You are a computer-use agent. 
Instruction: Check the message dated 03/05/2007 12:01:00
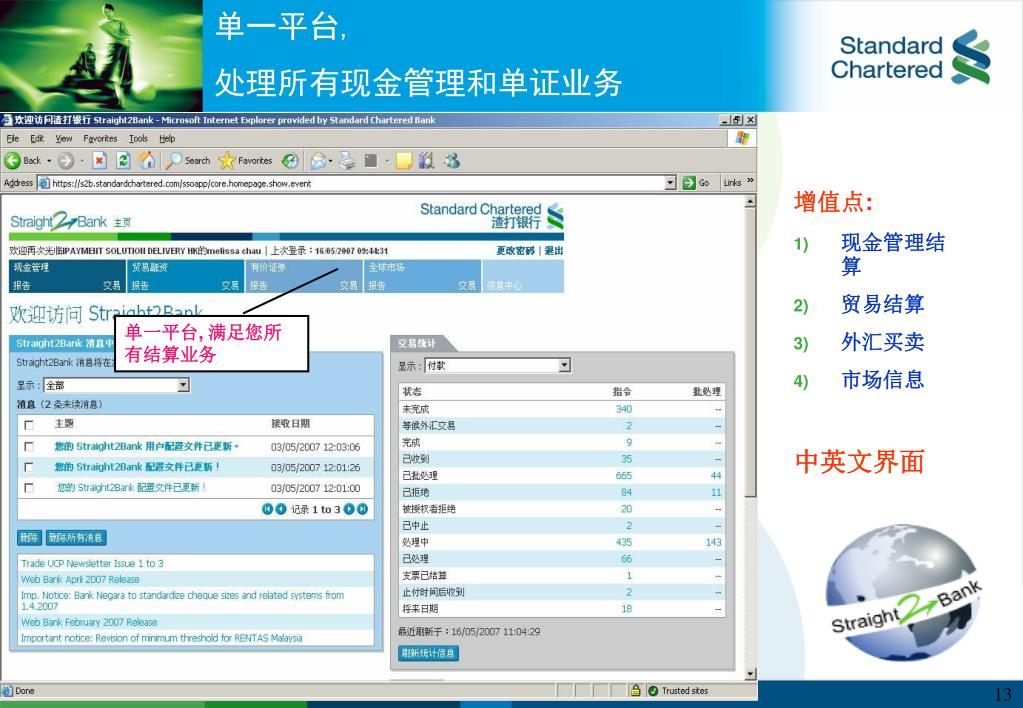tap(29, 487)
